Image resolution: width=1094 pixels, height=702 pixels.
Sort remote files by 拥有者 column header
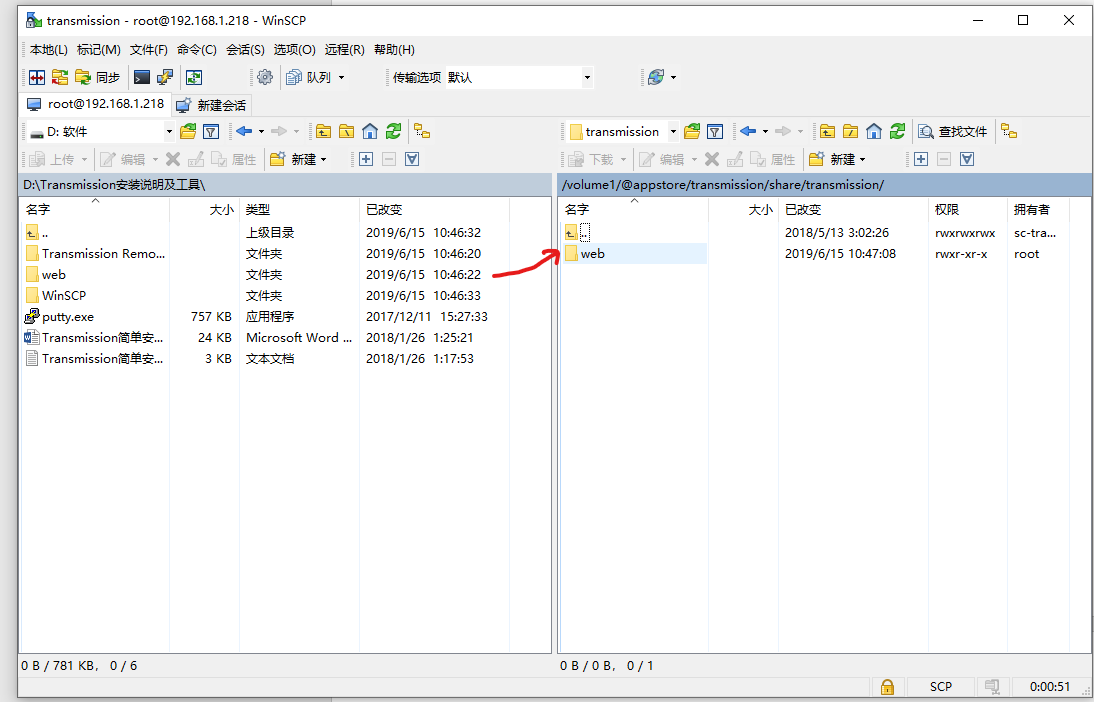(x=1039, y=209)
